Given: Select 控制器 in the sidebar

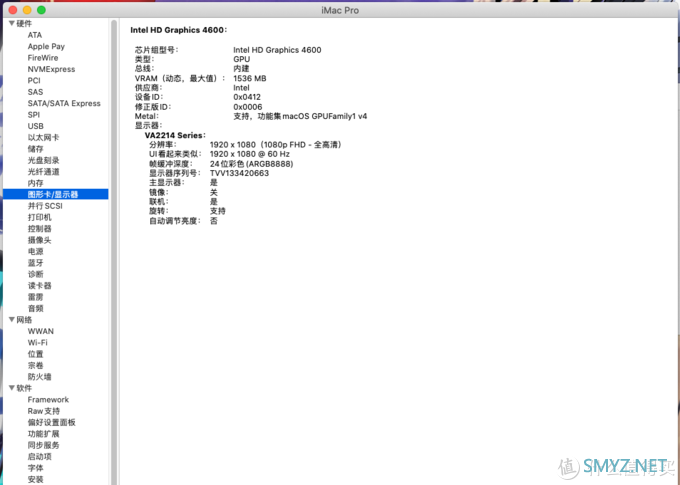Looking at the screenshot, I should (39, 229).
